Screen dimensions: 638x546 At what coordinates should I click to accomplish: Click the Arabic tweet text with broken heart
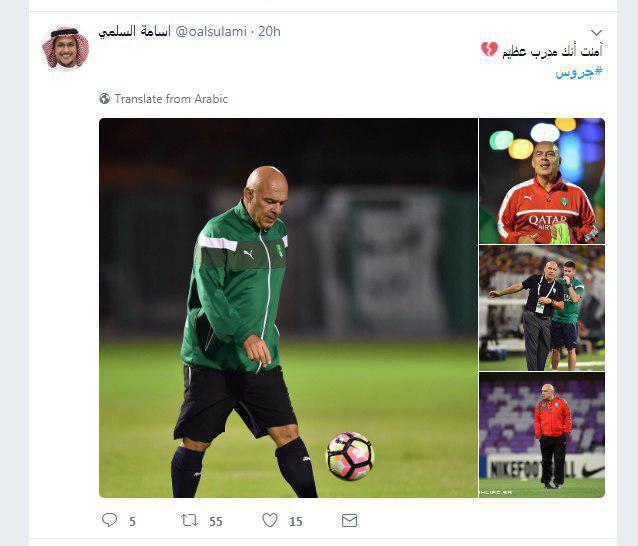tap(542, 51)
